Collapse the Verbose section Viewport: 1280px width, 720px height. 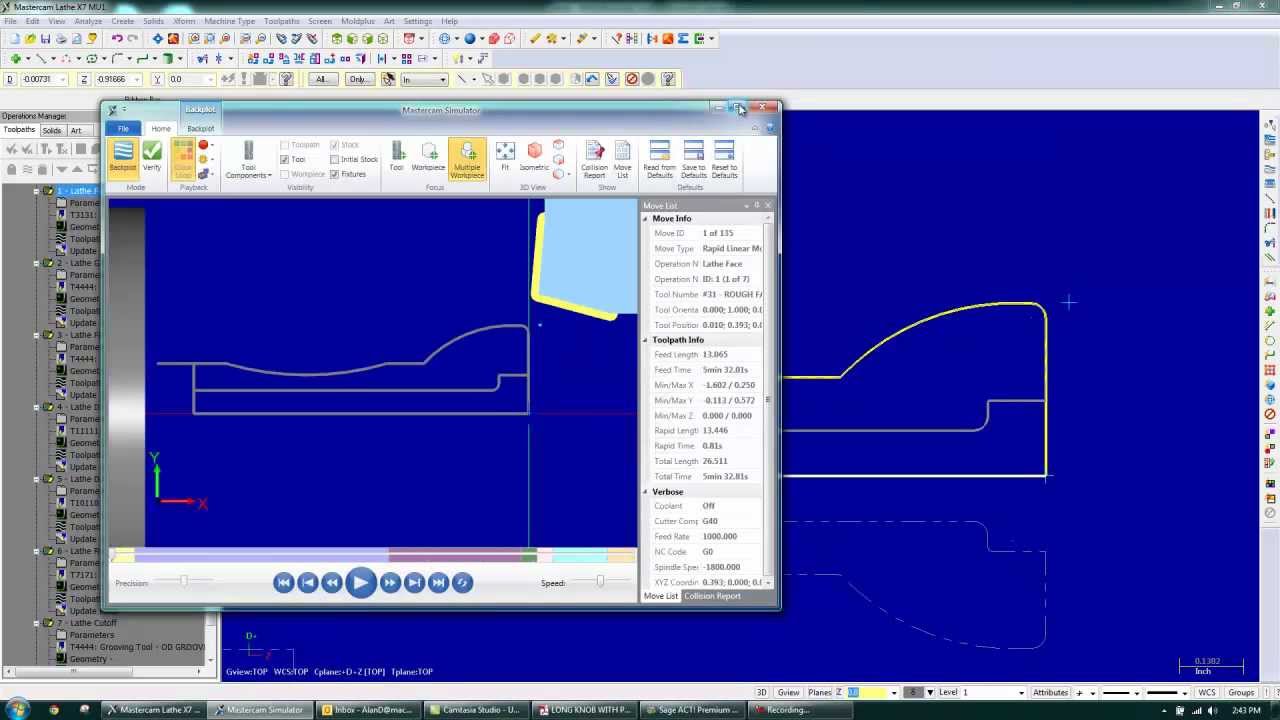point(645,492)
